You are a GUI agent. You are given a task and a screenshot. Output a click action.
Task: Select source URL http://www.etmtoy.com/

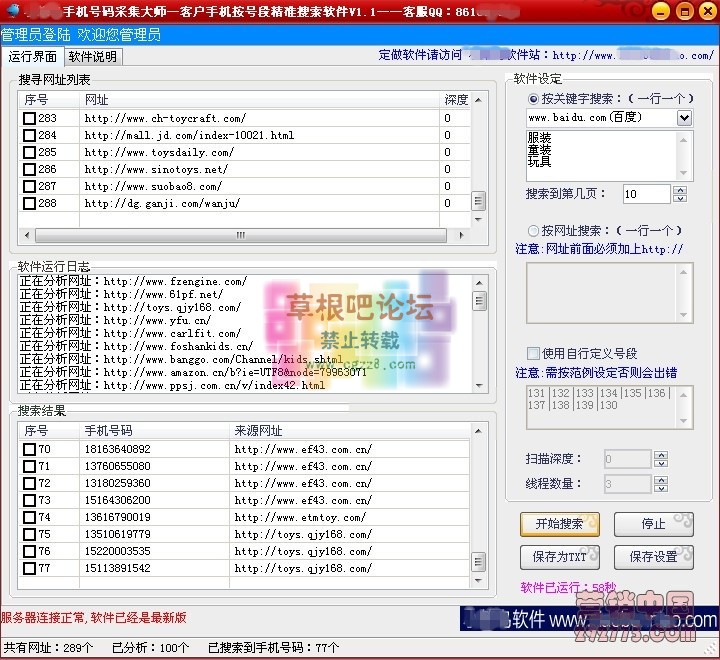300,517
